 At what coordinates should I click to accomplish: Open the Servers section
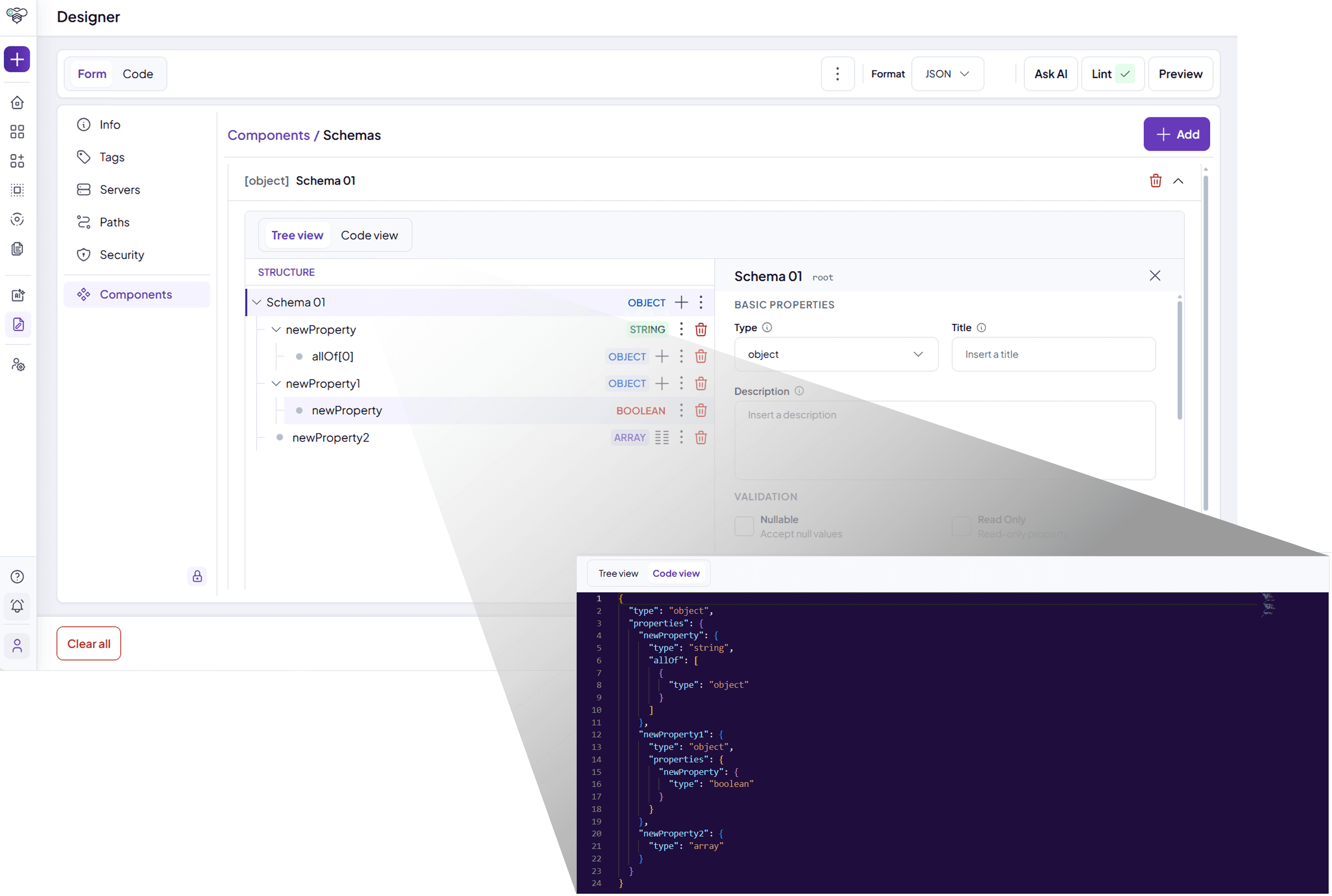[x=137, y=190]
